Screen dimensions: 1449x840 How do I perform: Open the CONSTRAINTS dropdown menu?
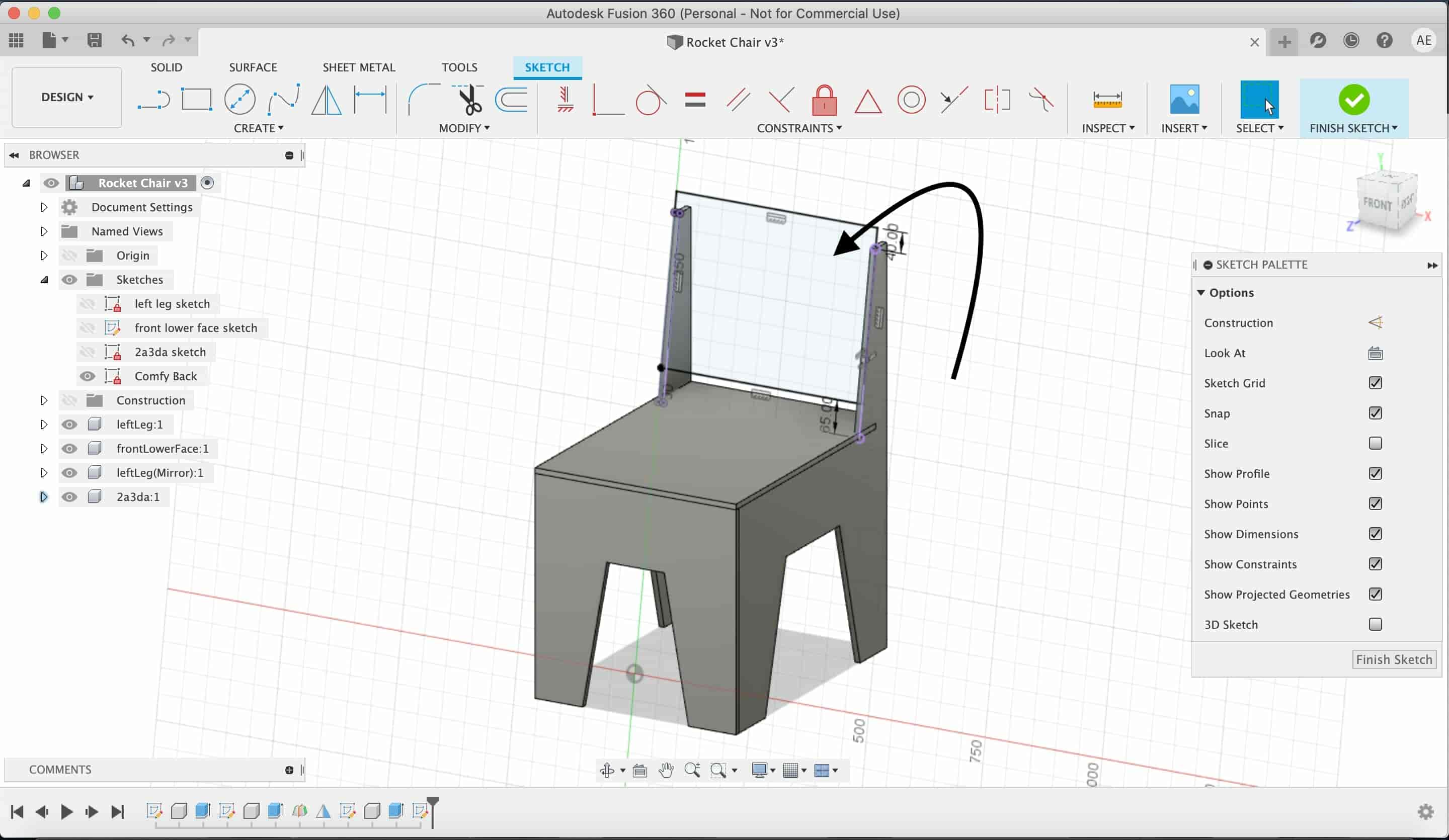[799, 128]
